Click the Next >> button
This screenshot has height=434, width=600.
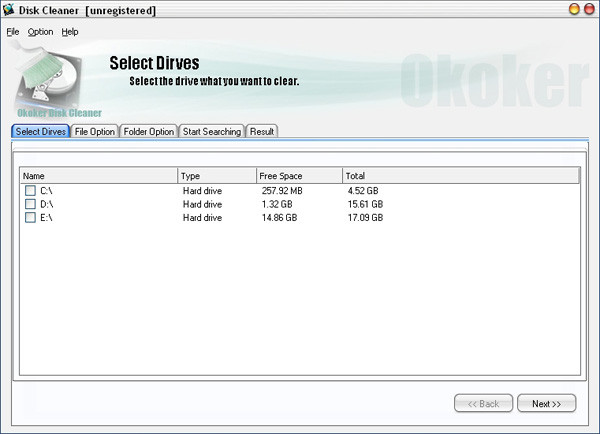(x=546, y=403)
